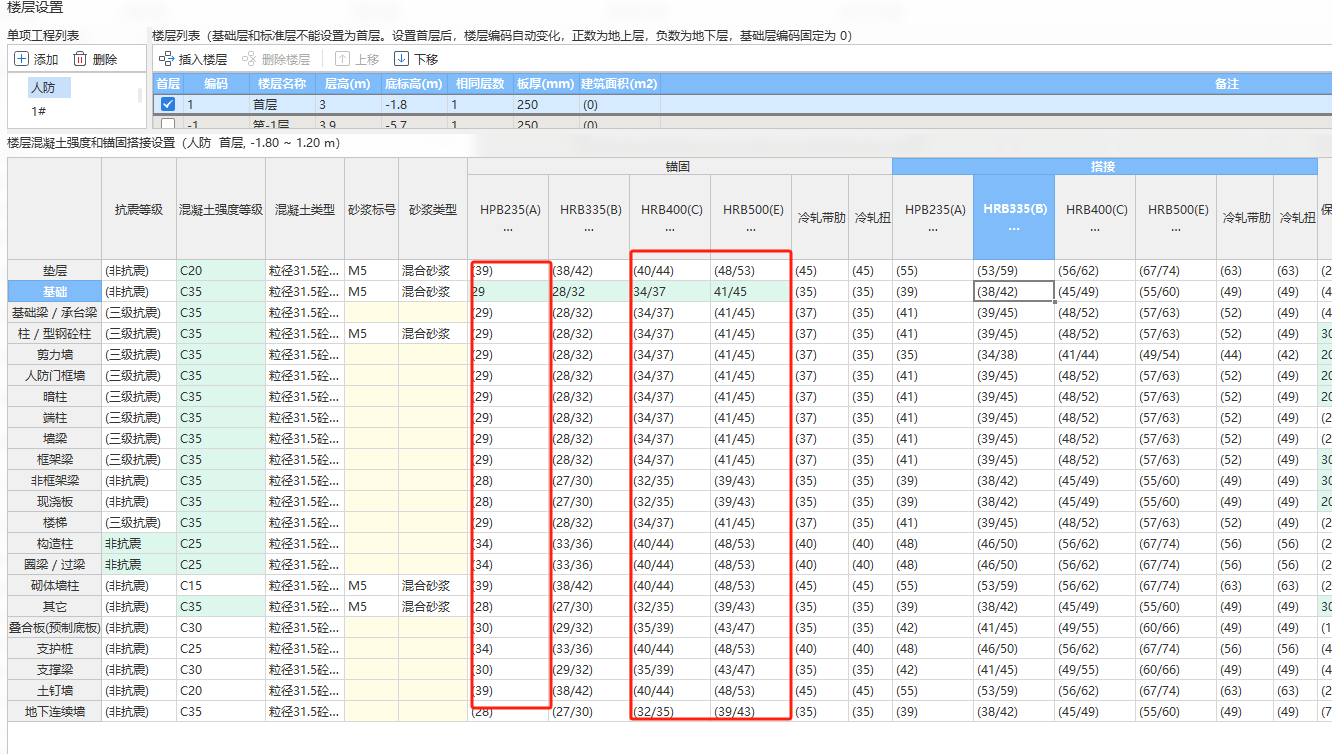The height and width of the screenshot is (754, 1332).
Task: Click the 混凝土类型 column header
Action: click(x=305, y=209)
